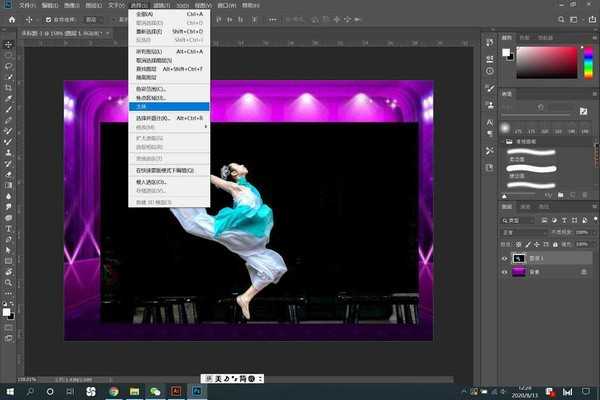Expand the layer filter type dropdown

click(520, 219)
